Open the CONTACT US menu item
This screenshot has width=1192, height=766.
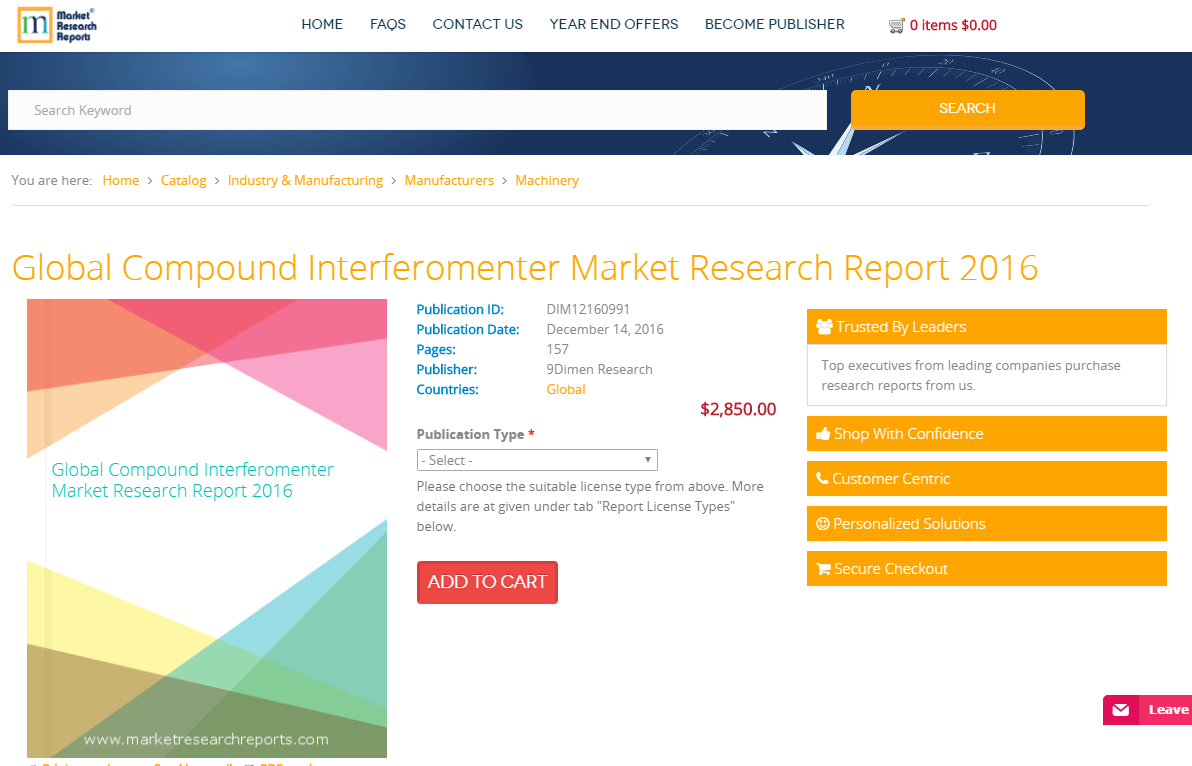click(x=477, y=24)
